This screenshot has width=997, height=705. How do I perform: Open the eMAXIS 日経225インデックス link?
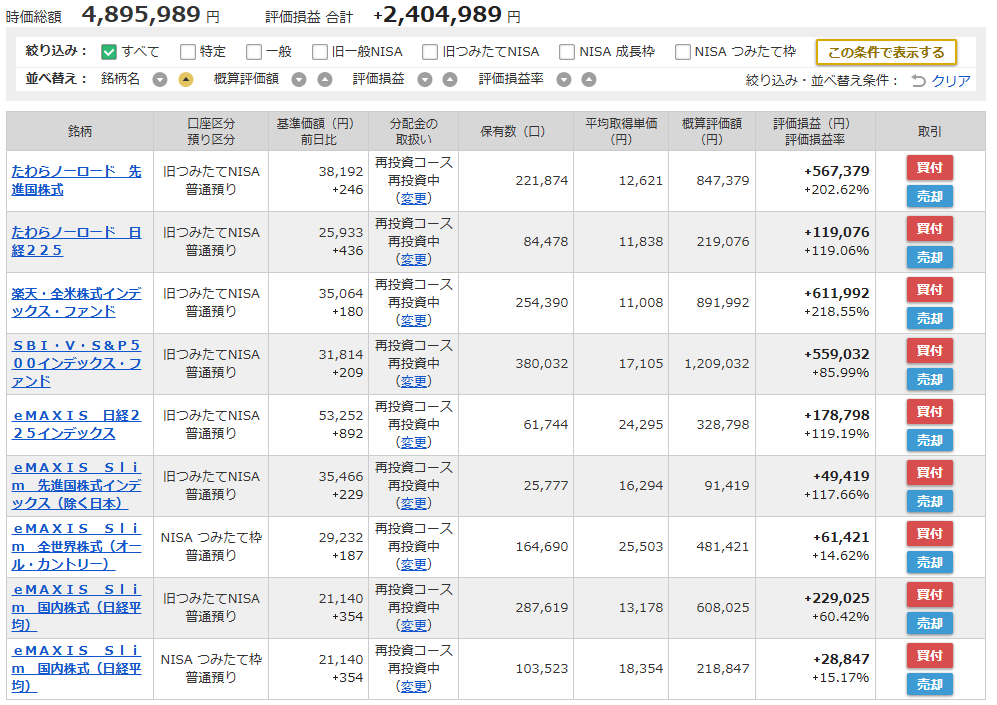pyautogui.click(x=76, y=425)
